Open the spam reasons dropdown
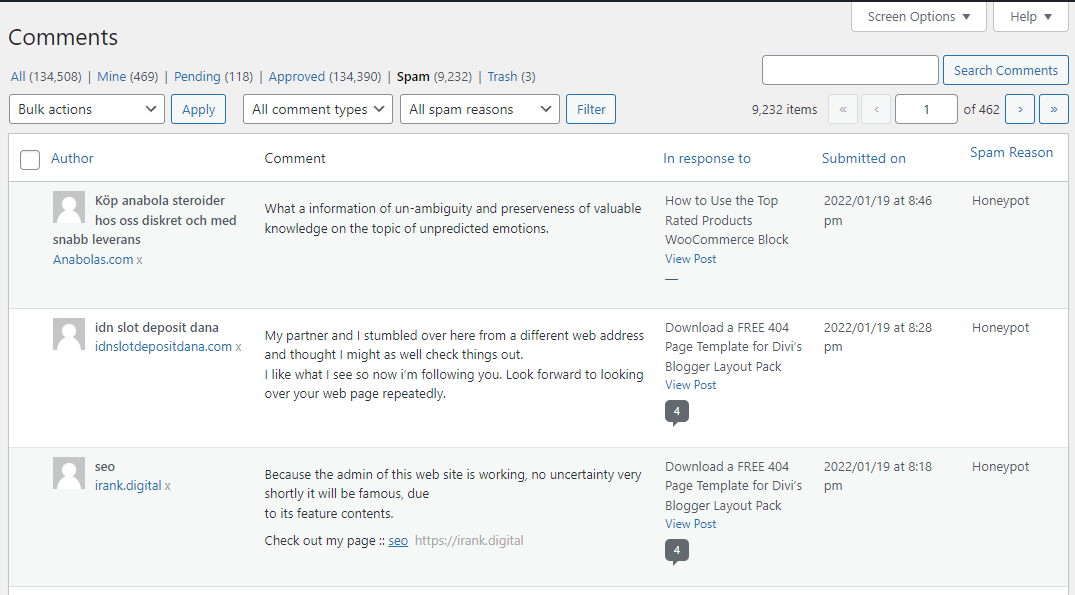The height and width of the screenshot is (595, 1075). point(479,108)
